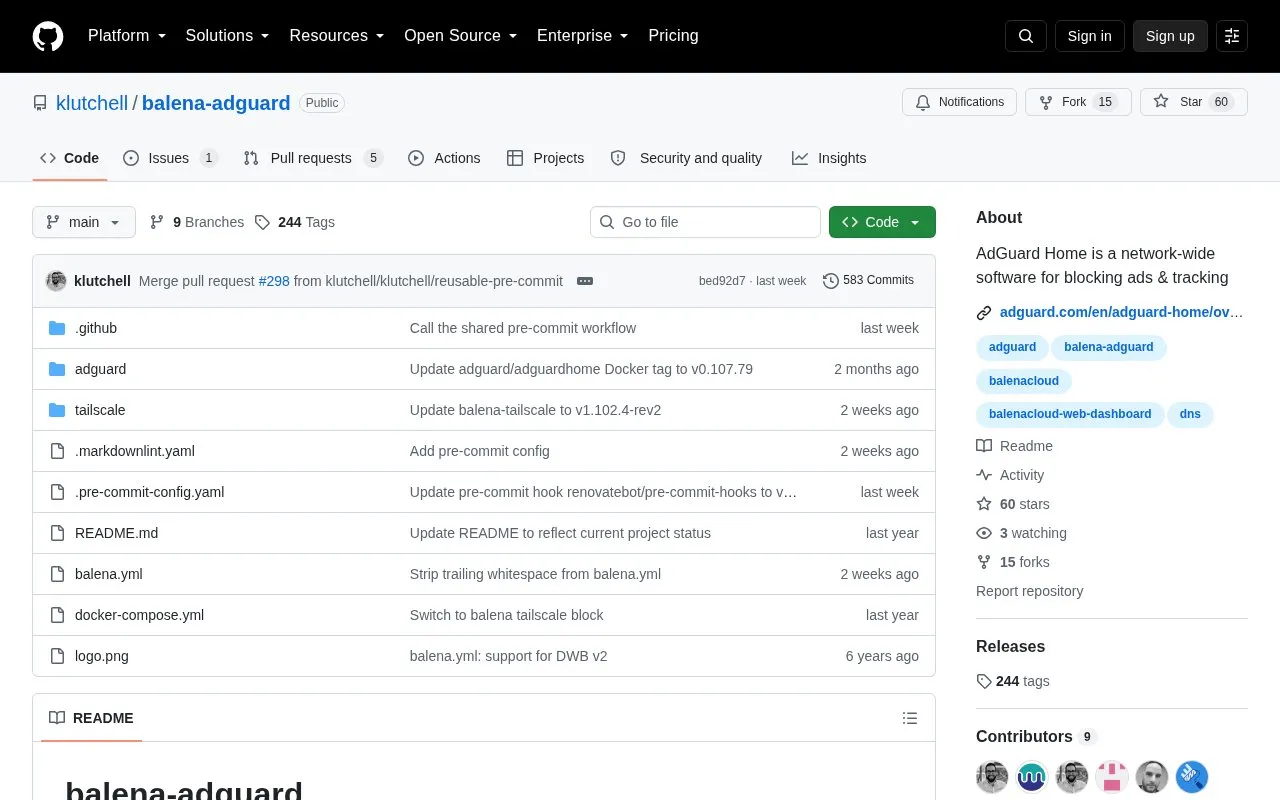Click the dns topic tag

point(1190,414)
